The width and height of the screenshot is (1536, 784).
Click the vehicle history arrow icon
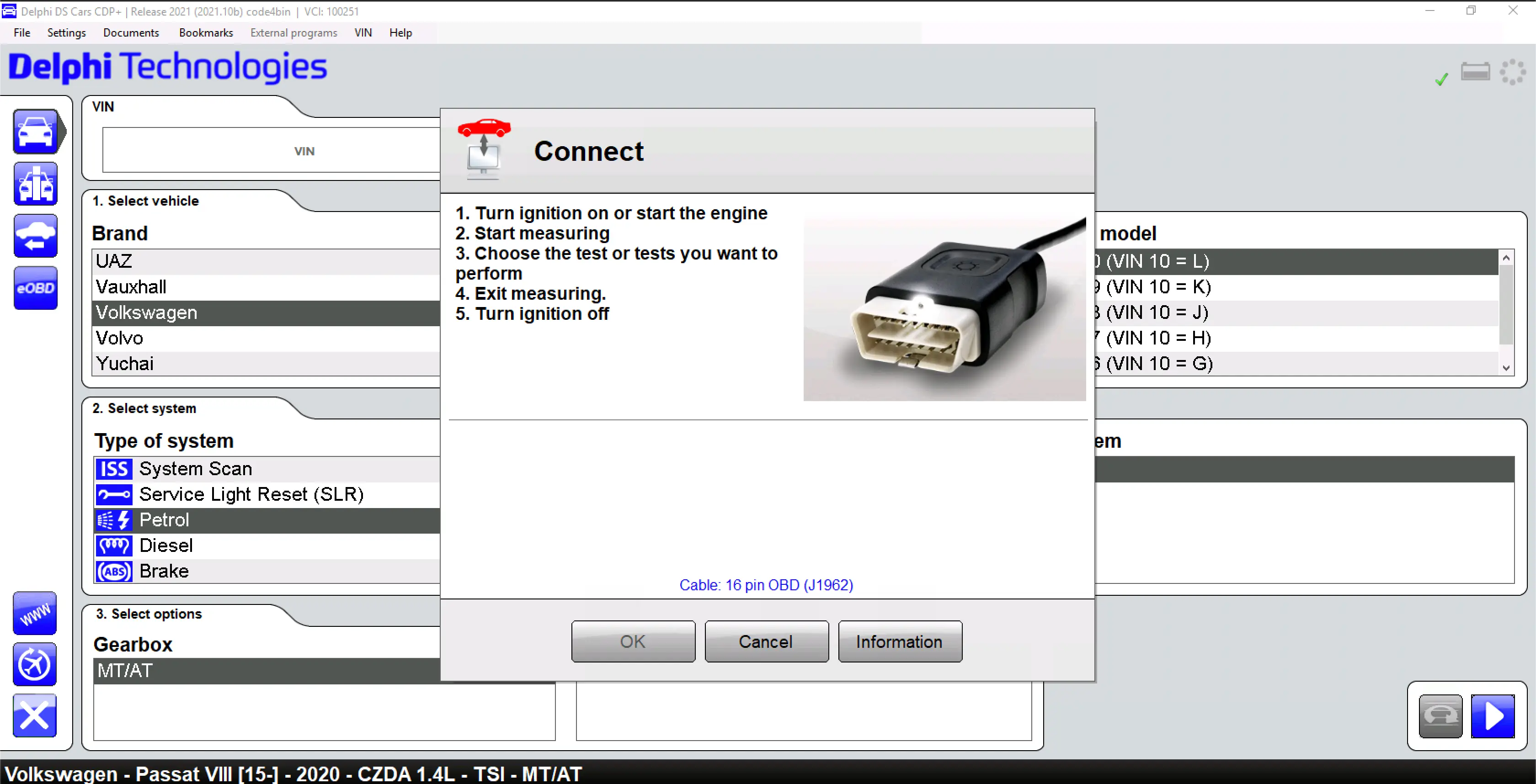click(x=36, y=237)
